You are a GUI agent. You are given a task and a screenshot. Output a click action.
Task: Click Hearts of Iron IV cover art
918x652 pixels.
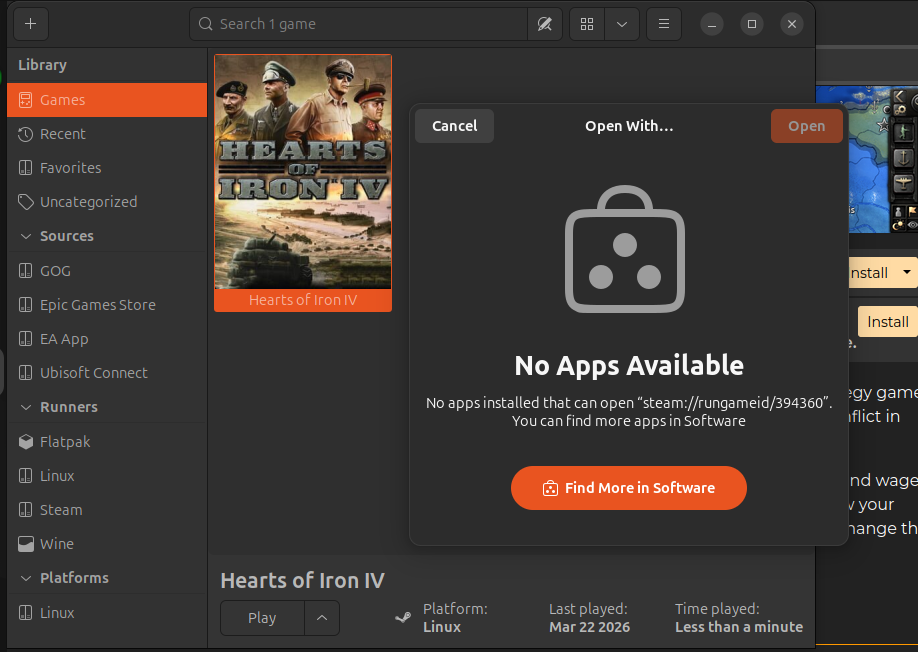[303, 172]
